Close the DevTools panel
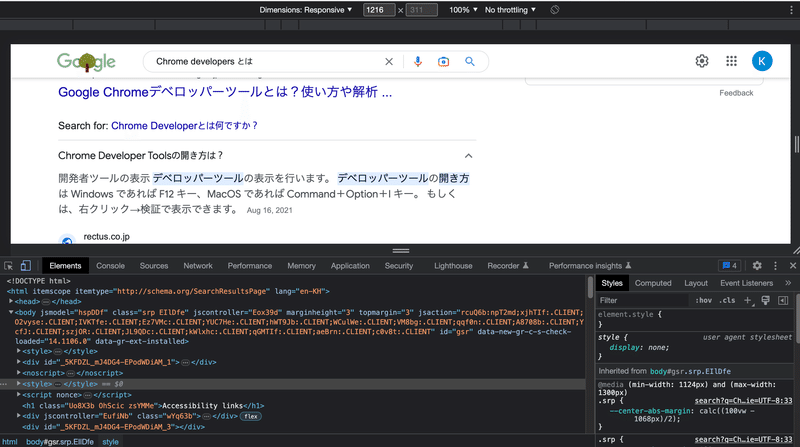 pos(793,265)
